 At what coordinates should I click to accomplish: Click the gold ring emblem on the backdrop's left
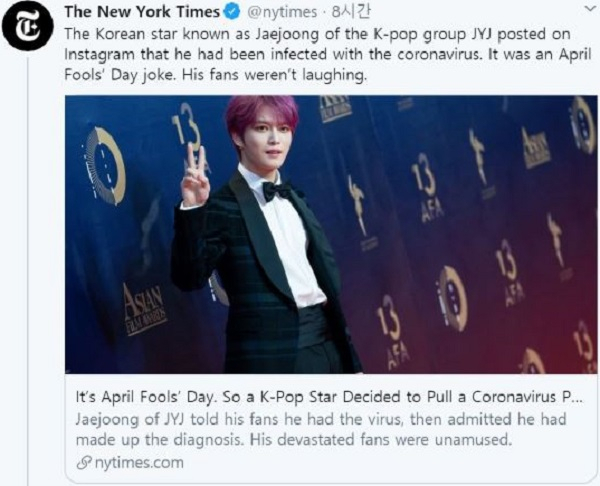pos(106,165)
